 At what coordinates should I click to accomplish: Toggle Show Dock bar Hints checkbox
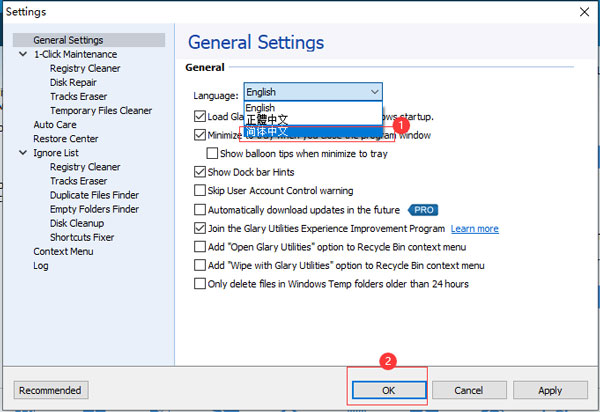tap(200, 172)
